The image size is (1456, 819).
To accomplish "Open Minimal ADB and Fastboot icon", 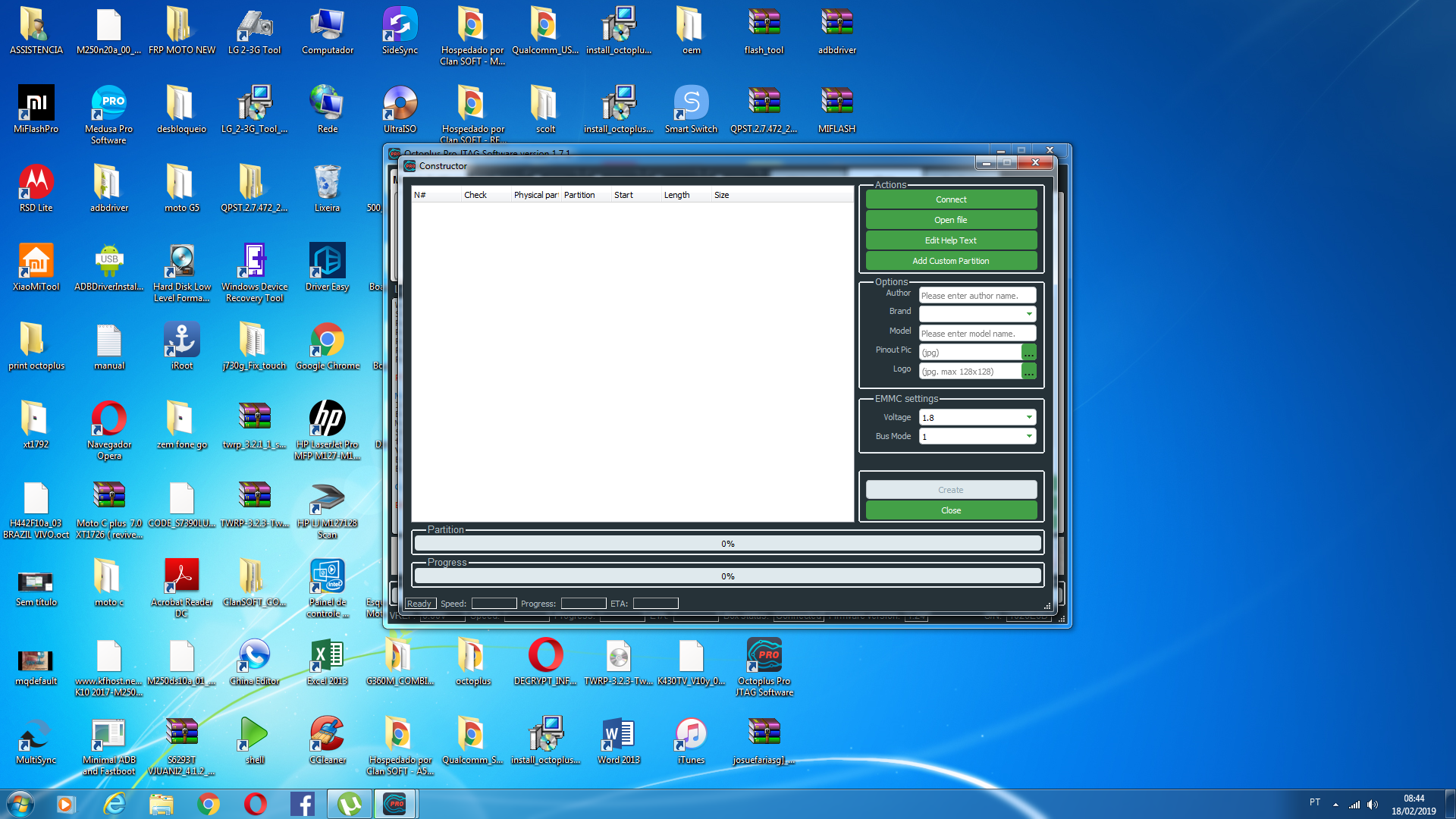I will click(x=108, y=746).
